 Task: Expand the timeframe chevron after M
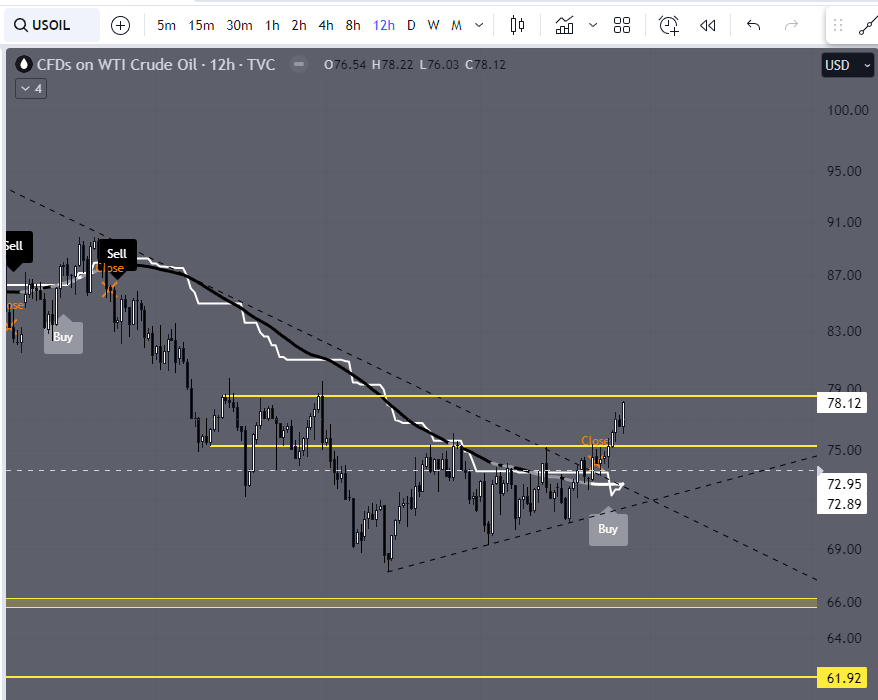(x=476, y=25)
